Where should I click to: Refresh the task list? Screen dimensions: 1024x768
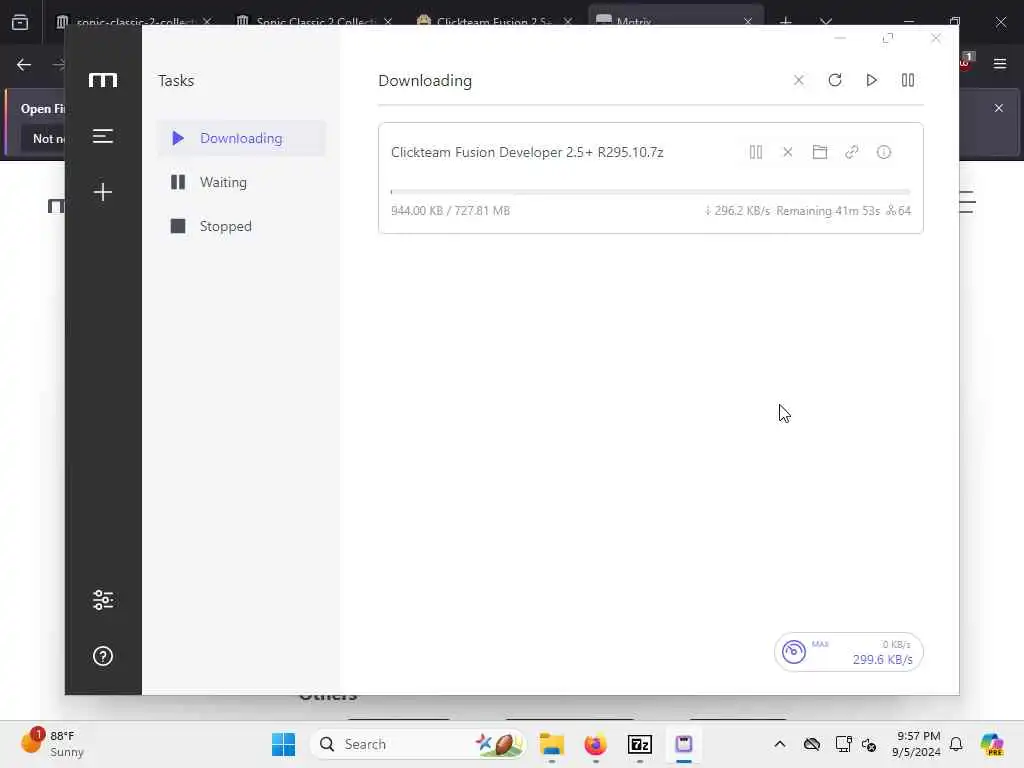tap(835, 80)
